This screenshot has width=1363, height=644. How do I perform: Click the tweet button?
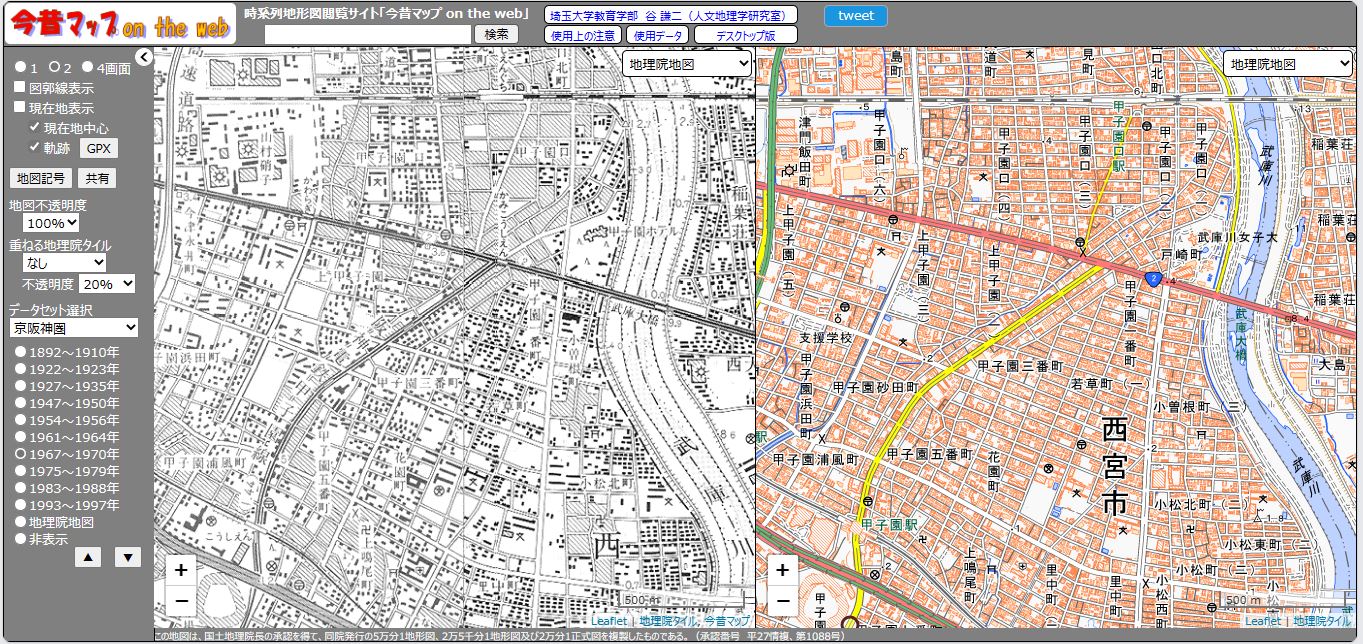855,15
